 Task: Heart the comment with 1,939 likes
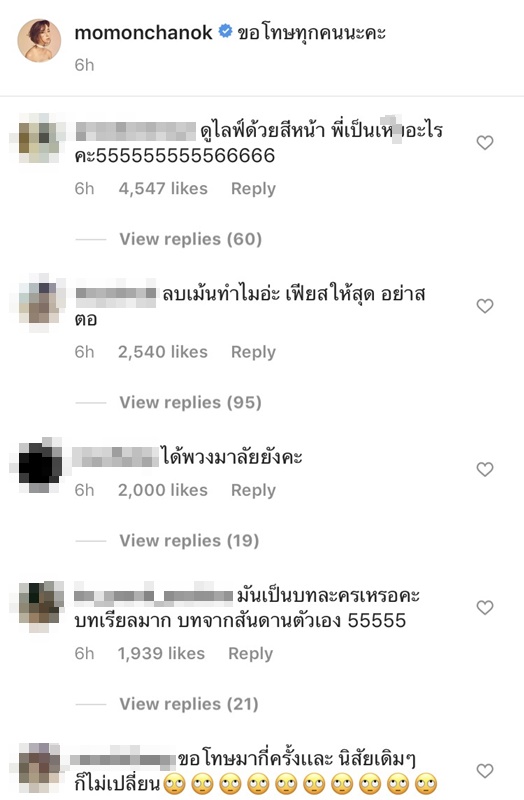click(x=485, y=607)
